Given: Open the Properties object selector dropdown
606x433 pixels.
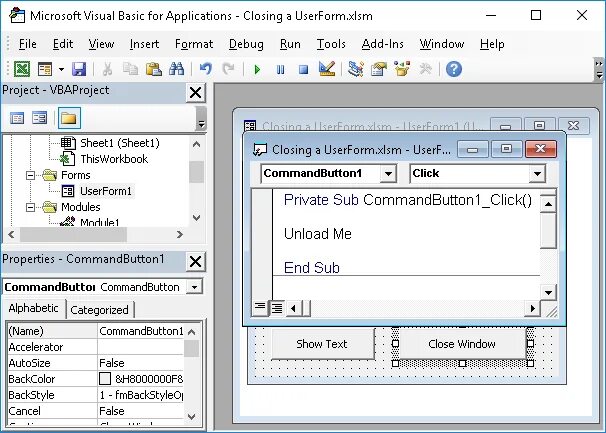Looking at the screenshot, I should click(194, 287).
